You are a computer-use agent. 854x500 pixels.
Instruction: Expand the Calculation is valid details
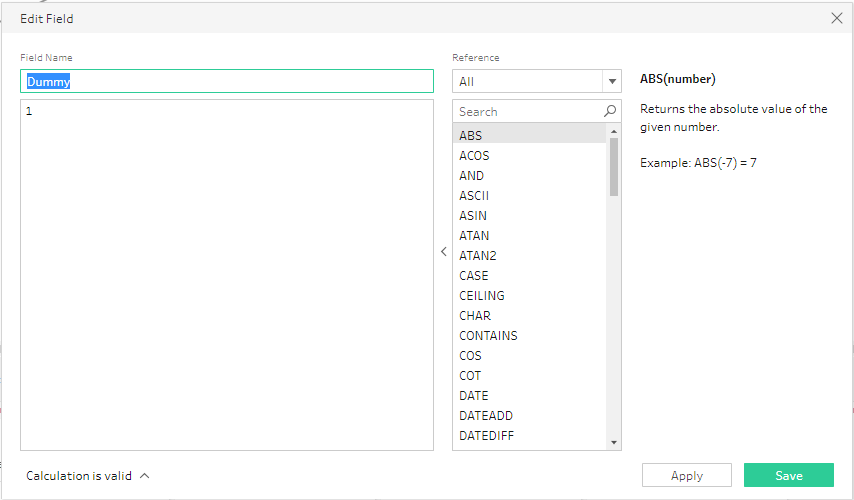click(145, 476)
